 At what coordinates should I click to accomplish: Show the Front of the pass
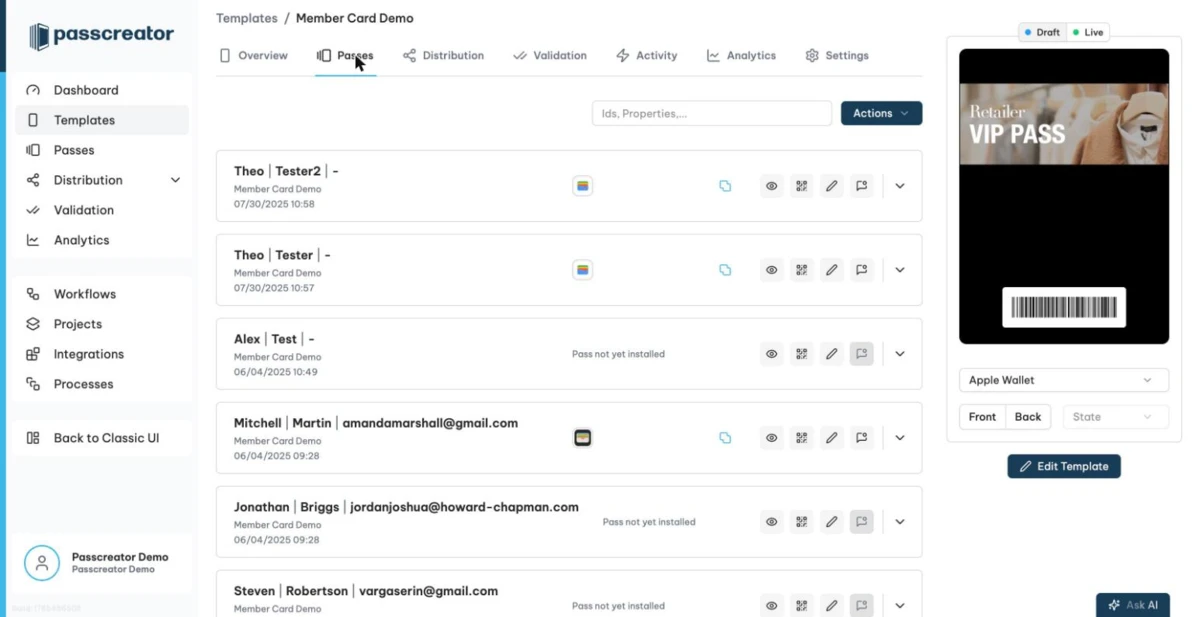coord(982,417)
